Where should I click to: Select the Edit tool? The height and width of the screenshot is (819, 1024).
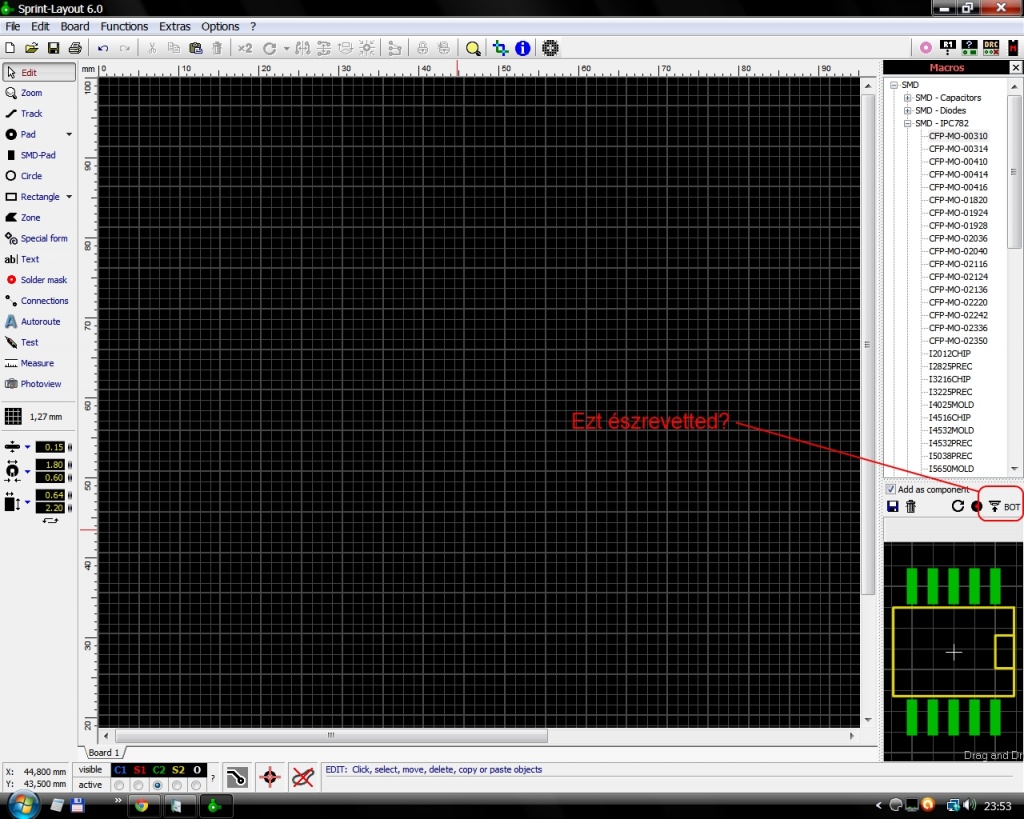[x=39, y=72]
